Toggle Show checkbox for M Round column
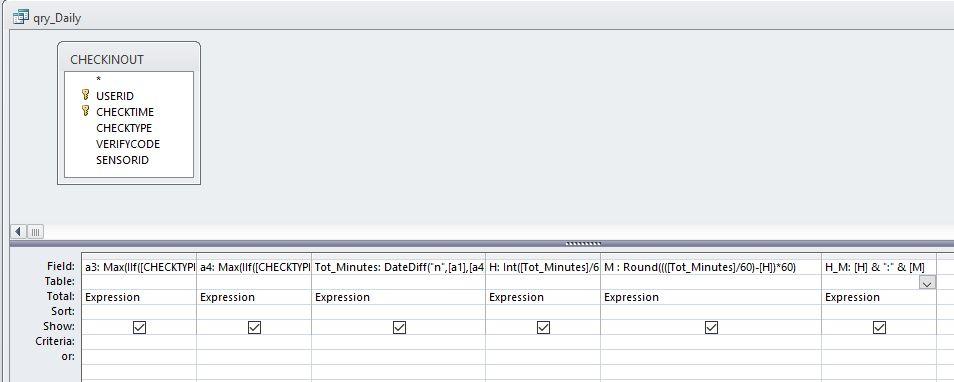Screen dimensions: 954x382 click(711, 327)
